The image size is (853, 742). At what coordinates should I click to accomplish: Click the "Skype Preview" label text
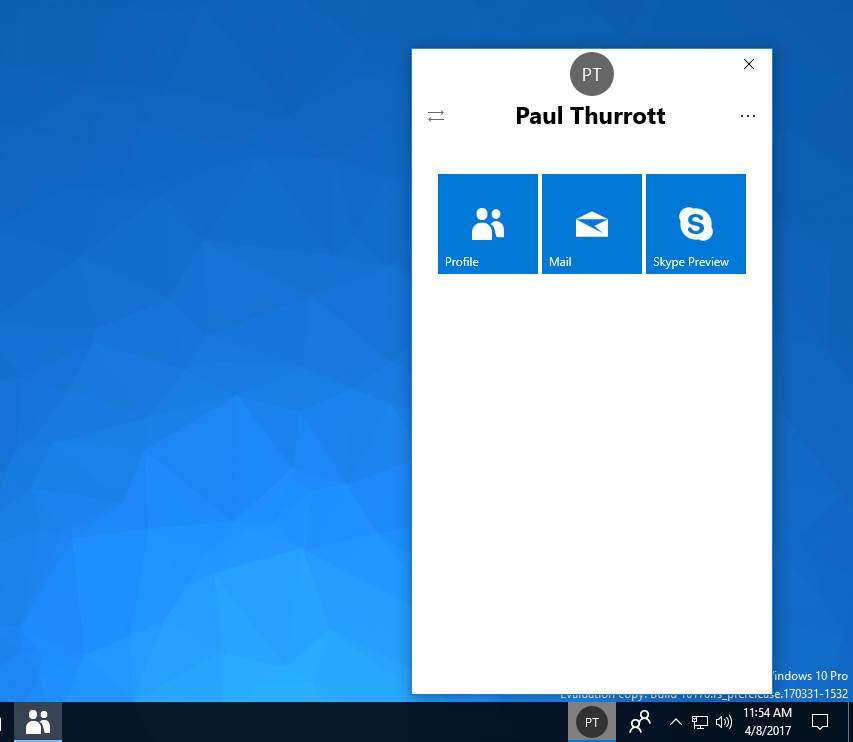pyautogui.click(x=691, y=262)
